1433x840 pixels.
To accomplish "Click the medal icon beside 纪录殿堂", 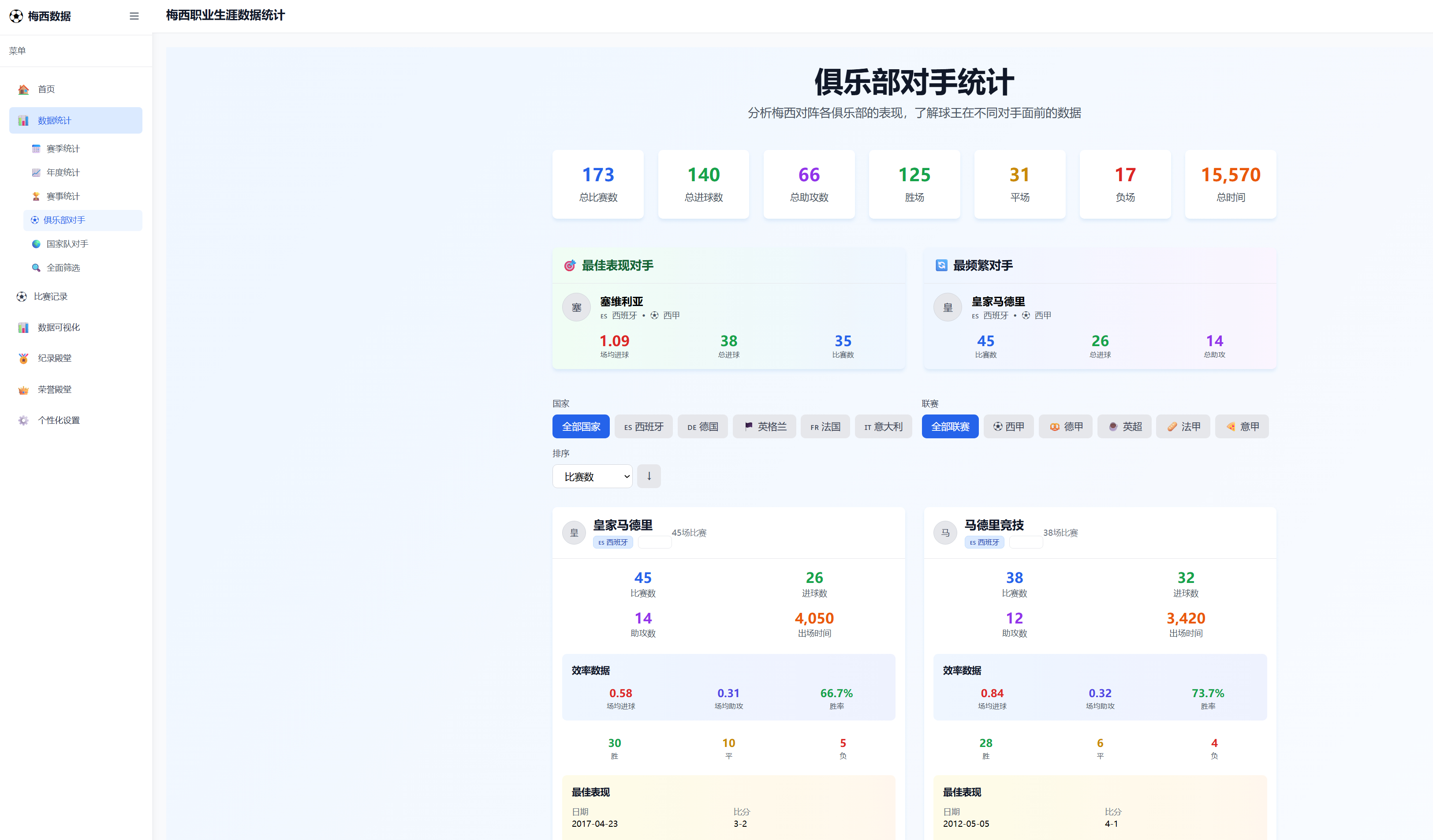I will (x=23, y=358).
